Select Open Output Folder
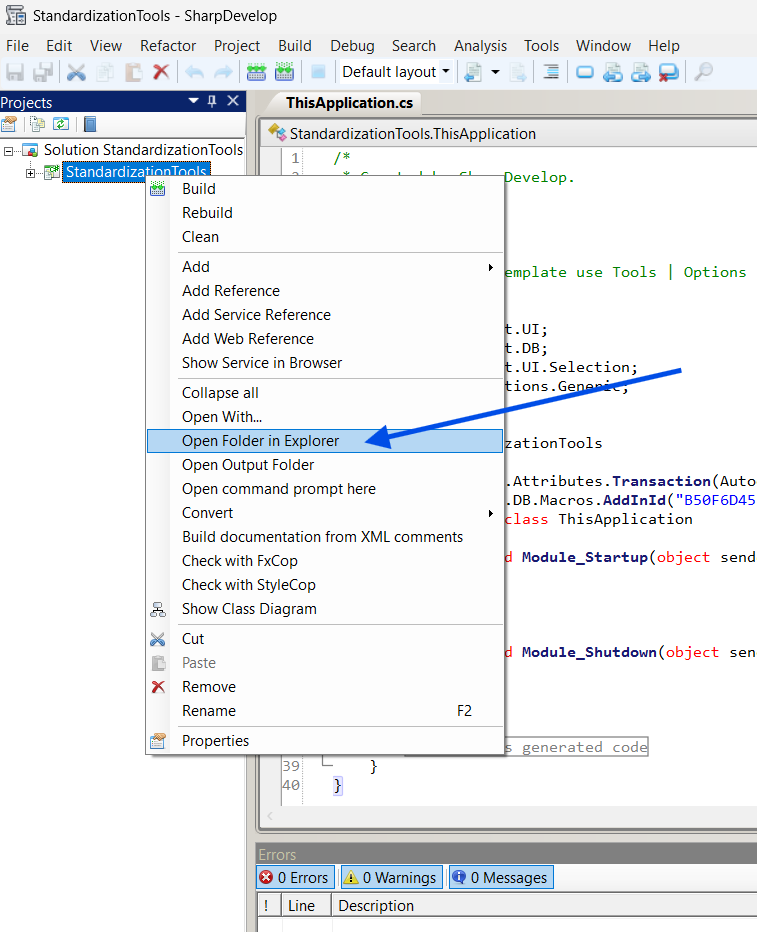 coord(325,465)
